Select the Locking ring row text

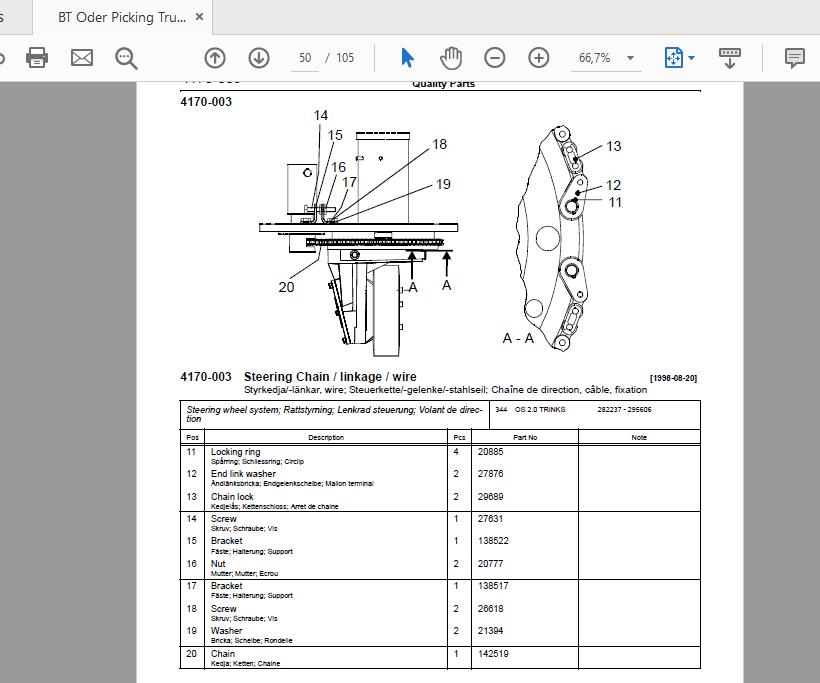235,452
